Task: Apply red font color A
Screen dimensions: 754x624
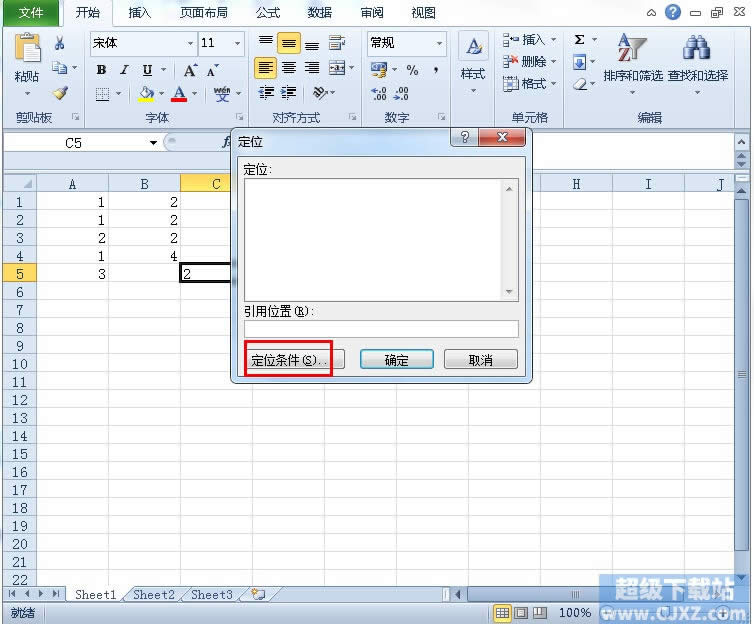Action: pyautogui.click(x=179, y=93)
